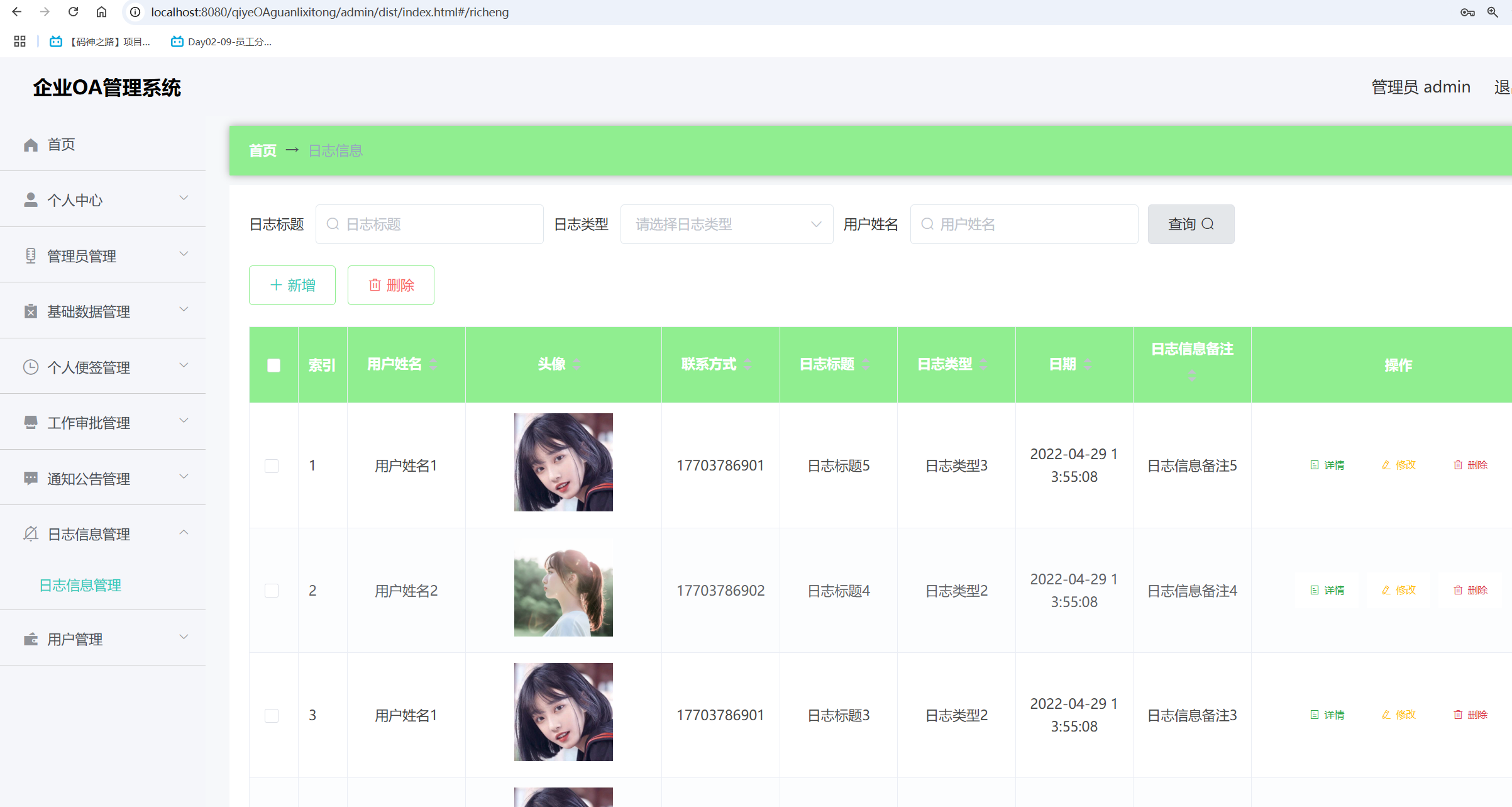Image resolution: width=1512 pixels, height=807 pixels.
Task: Open 日志信息管理 submenu item
Action: coord(80,585)
